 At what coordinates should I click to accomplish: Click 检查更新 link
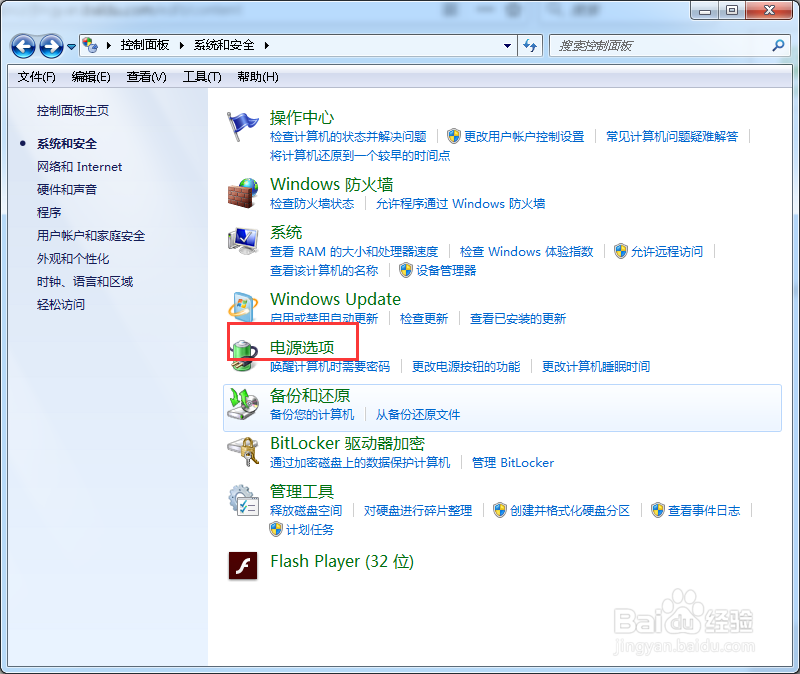pos(424,319)
